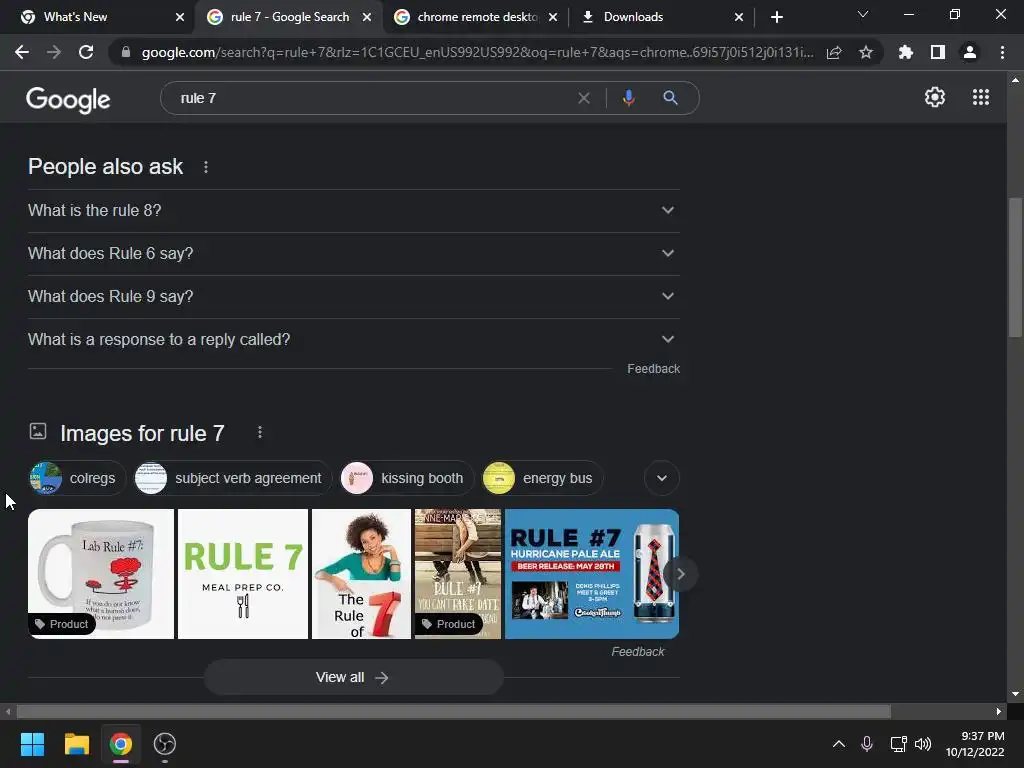Select the rule 7 - Google Search tab
Screen dimensions: 1024x768
tap(287, 17)
